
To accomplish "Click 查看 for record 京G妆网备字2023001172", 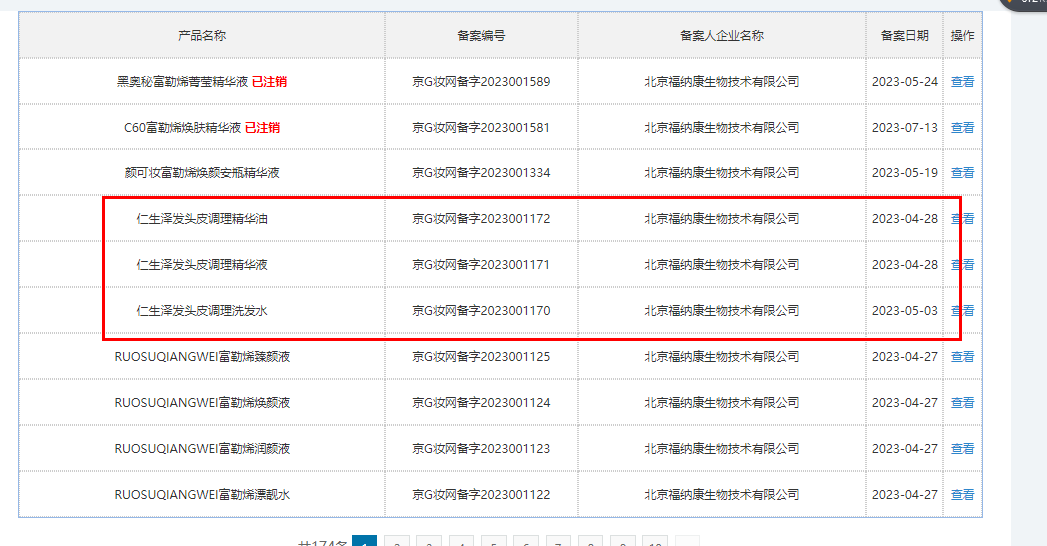I will (963, 219).
